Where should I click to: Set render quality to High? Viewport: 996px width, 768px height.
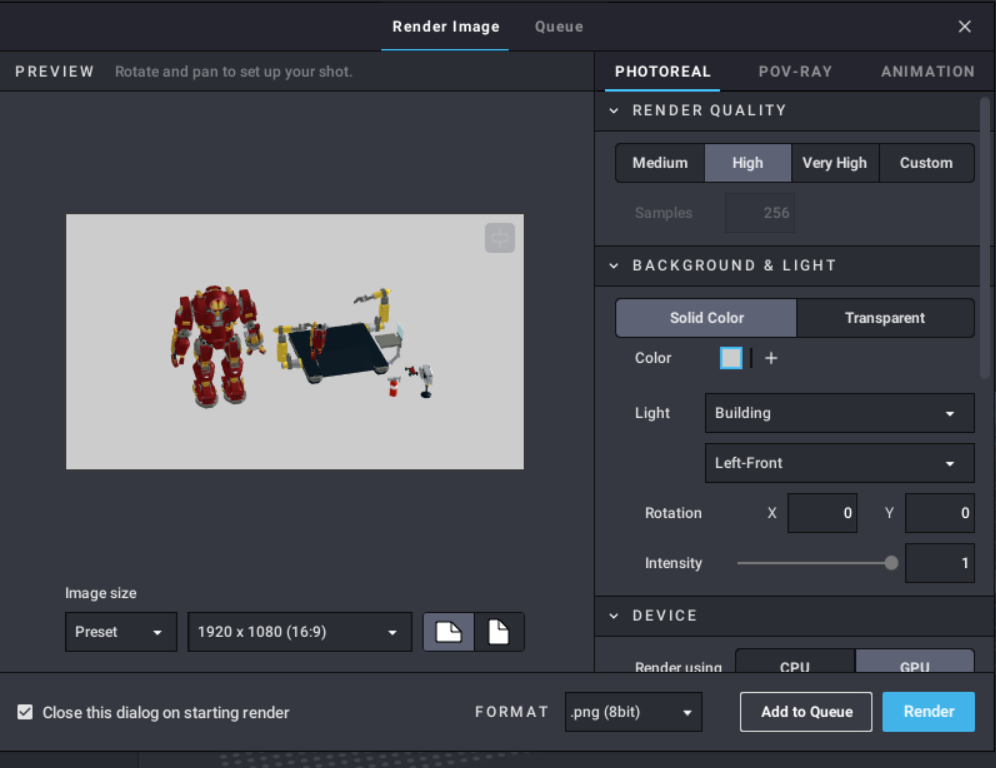click(x=748, y=163)
